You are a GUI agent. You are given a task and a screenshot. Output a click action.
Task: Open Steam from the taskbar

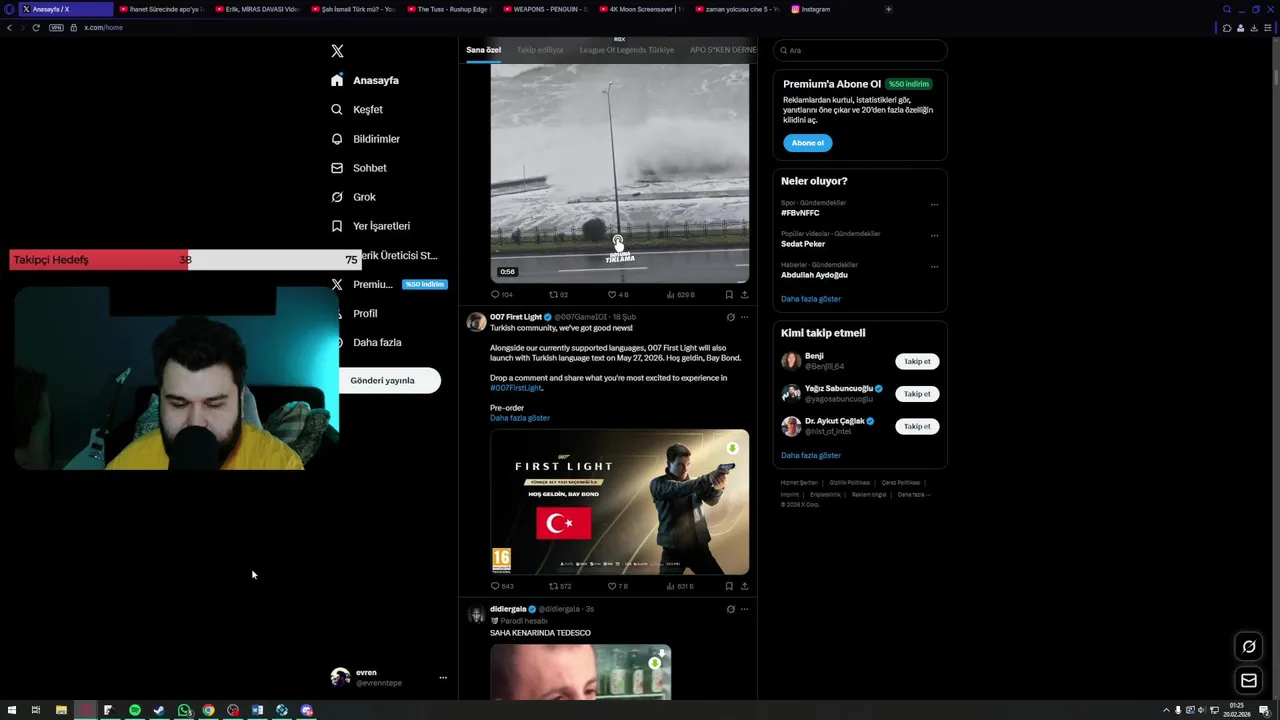pos(159,710)
